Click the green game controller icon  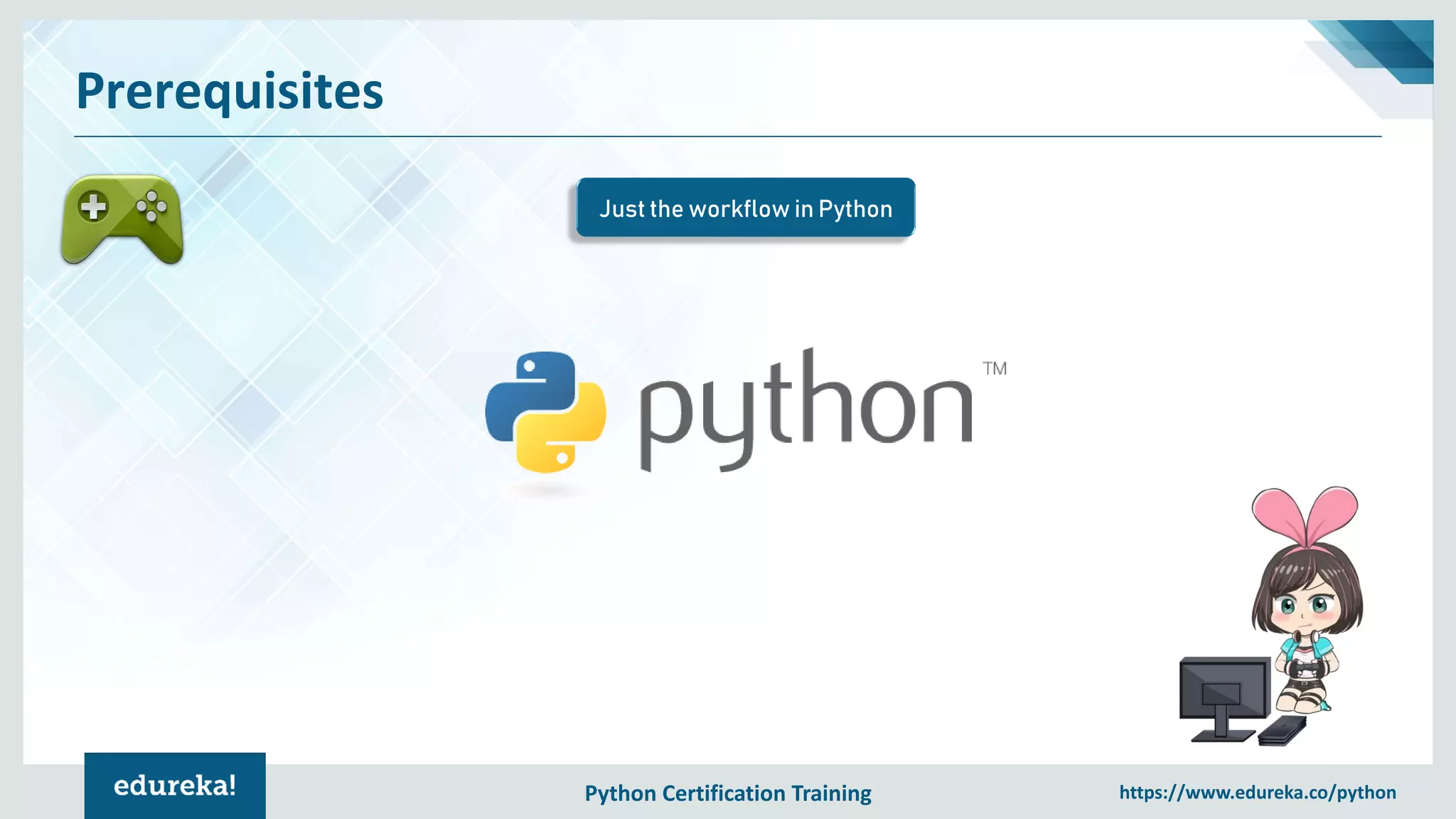122,219
